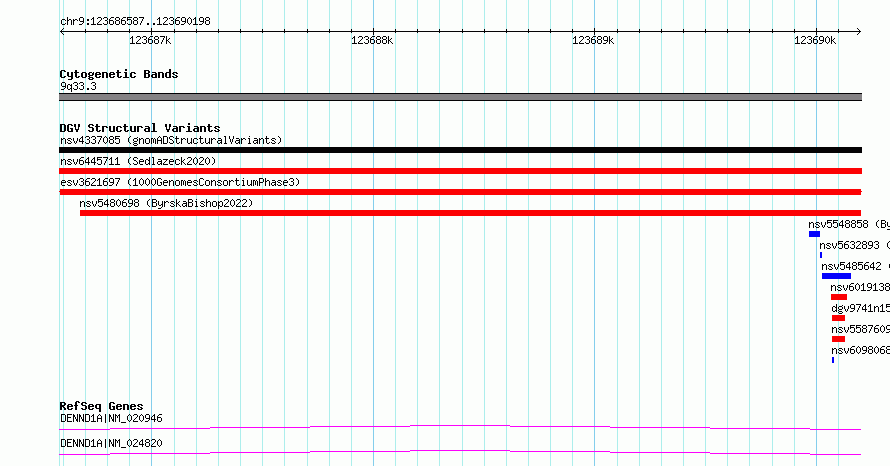The width and height of the screenshot is (890, 466).
Task: Click the red bar under nsv5587609
Action: [838, 339]
